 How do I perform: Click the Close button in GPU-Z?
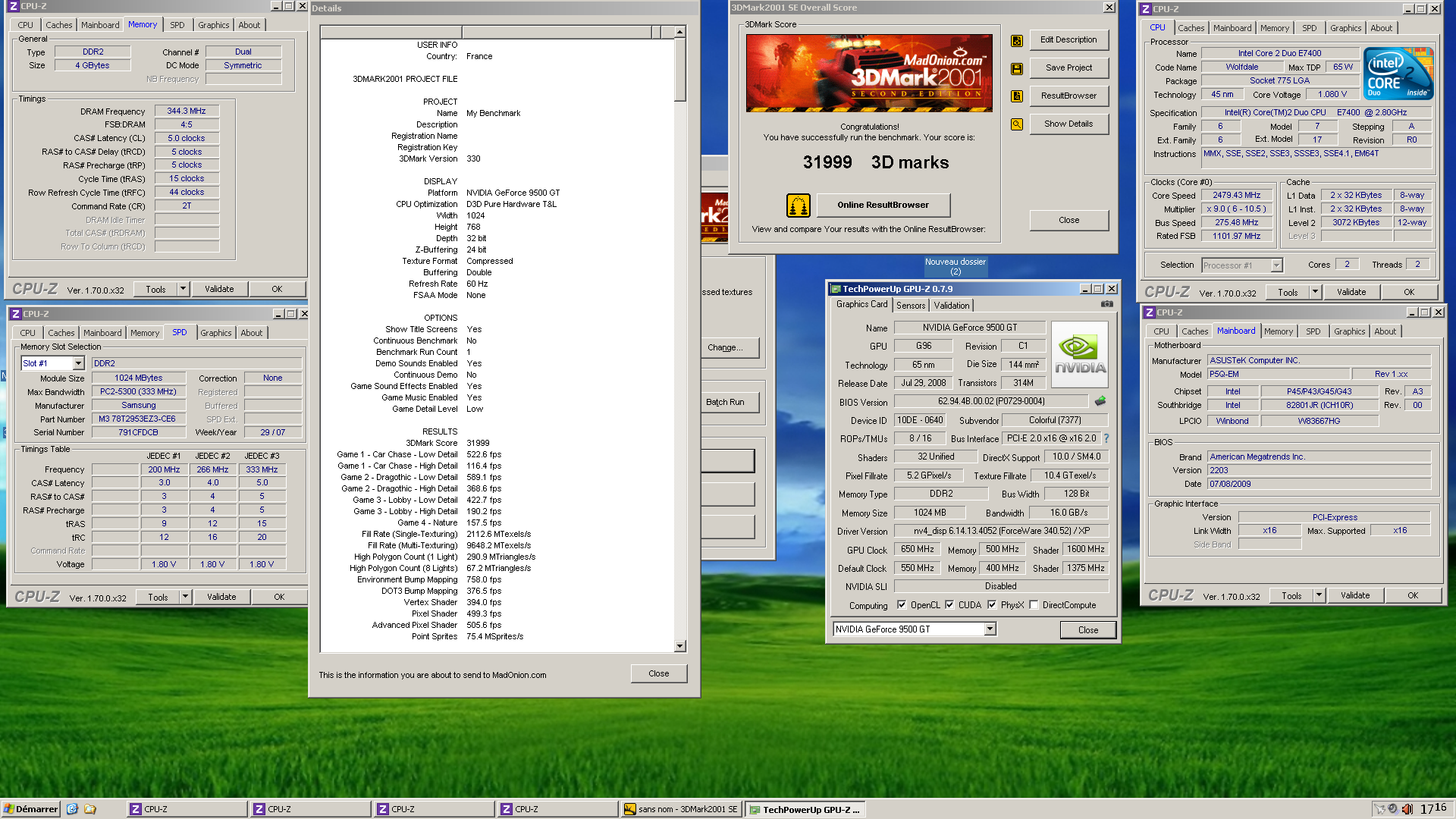1087,629
